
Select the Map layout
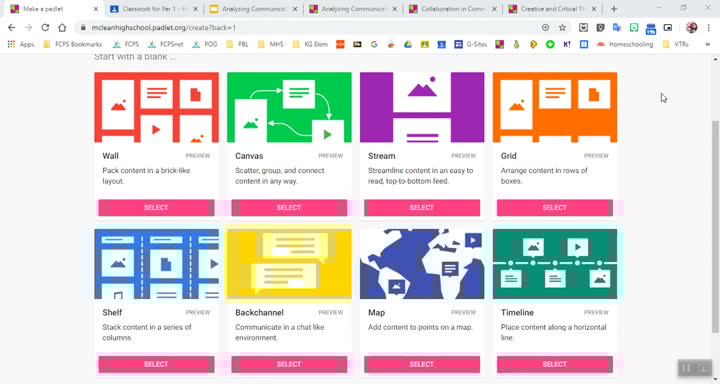422,364
